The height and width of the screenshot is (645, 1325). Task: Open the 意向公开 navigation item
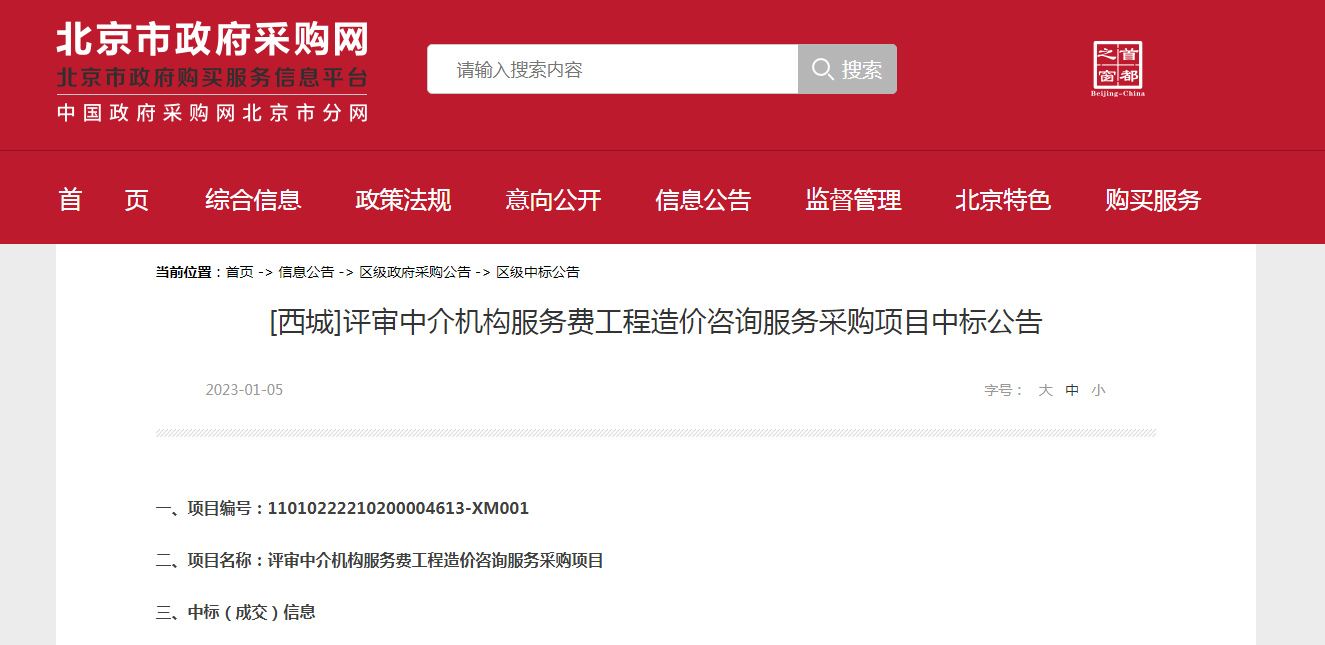coord(553,200)
